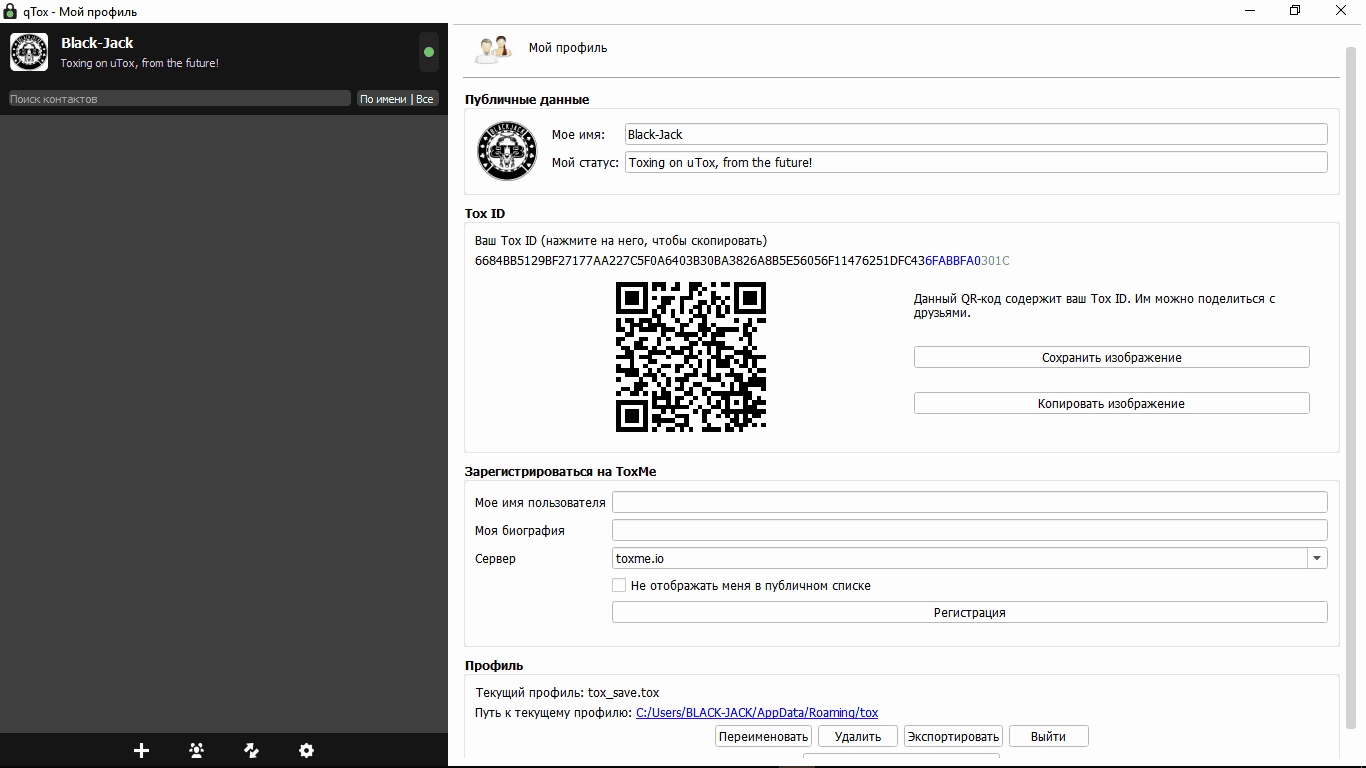Screen dimensions: 1366x768
Task: Open the file transfers icon
Action: (251, 750)
